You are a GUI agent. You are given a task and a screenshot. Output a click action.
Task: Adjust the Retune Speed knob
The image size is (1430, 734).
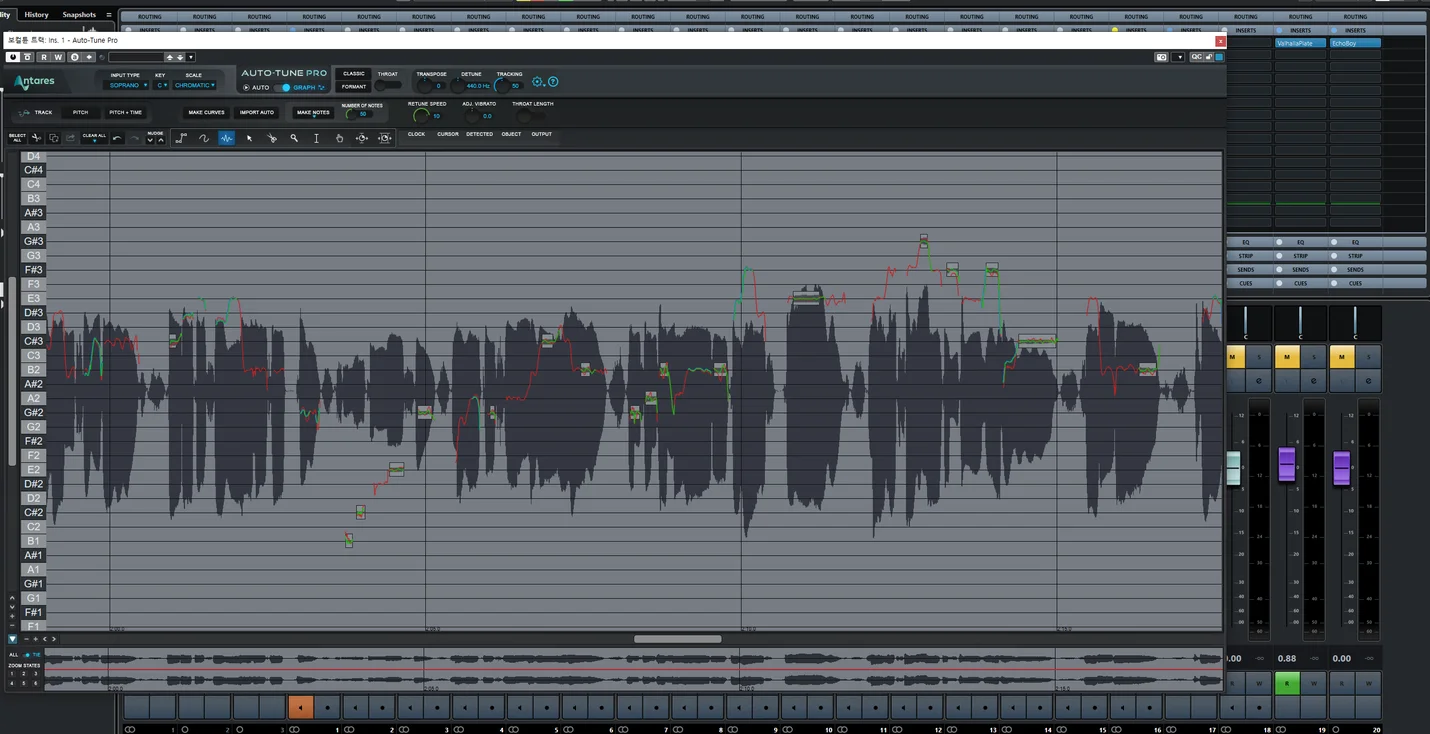coord(421,115)
